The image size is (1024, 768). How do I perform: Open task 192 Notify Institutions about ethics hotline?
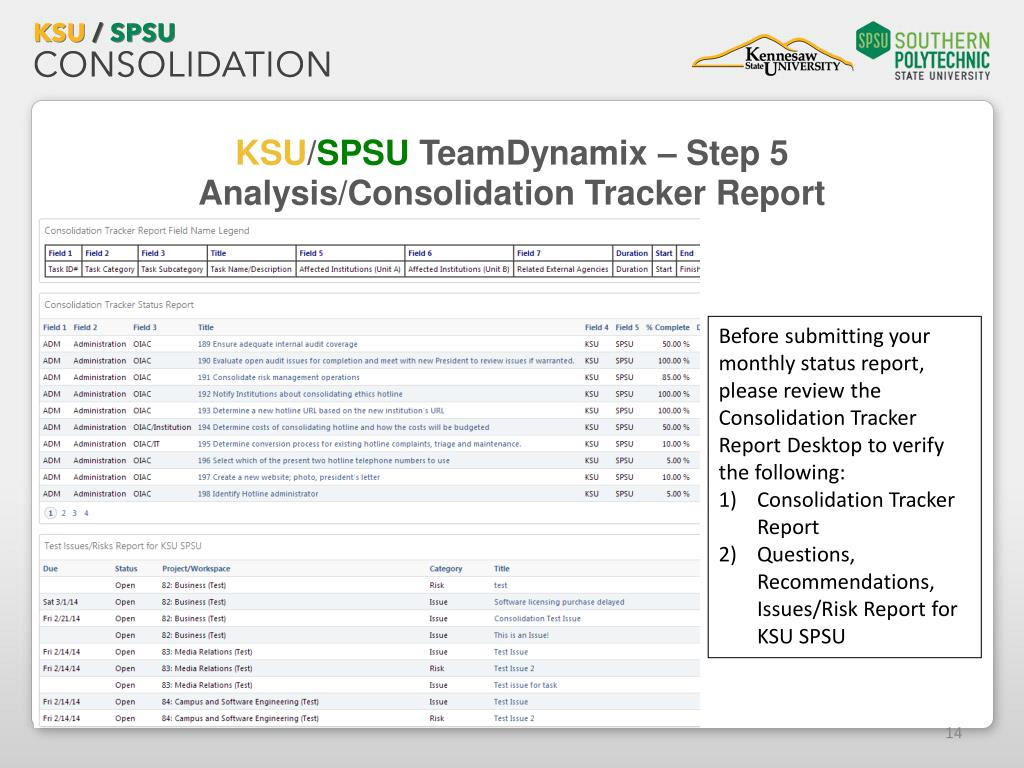300,394
